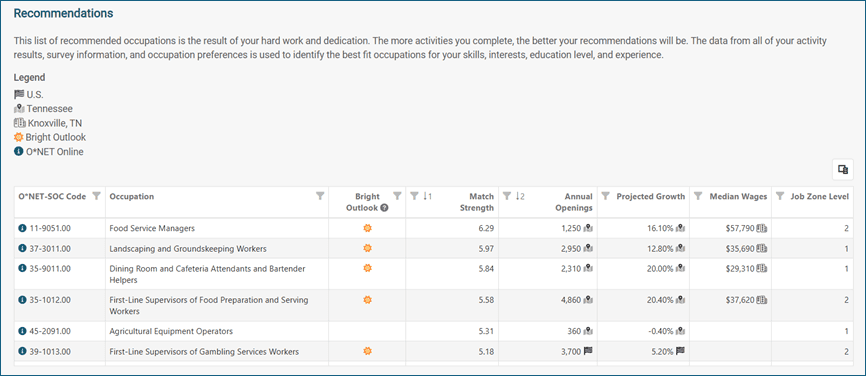
Task: Open O*NET info for Food Service Managers
Action: pyautogui.click(x=22, y=228)
